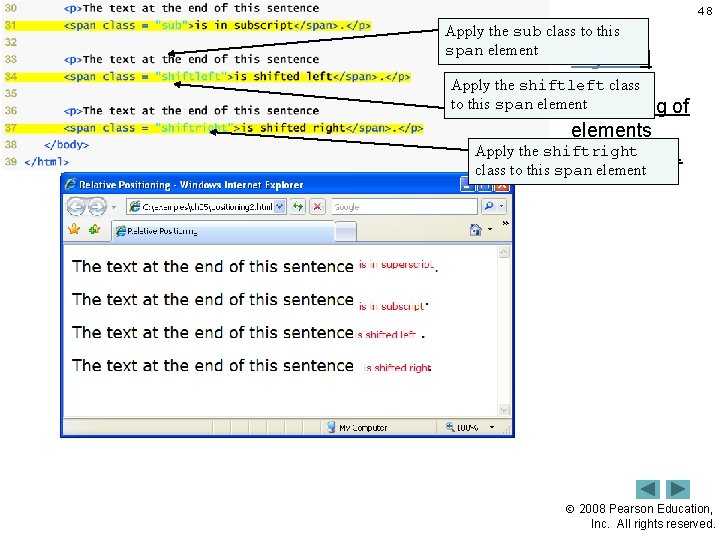Click the scrollbar down arrow in the browser
The height and width of the screenshot is (540, 720).
[x=504, y=410]
